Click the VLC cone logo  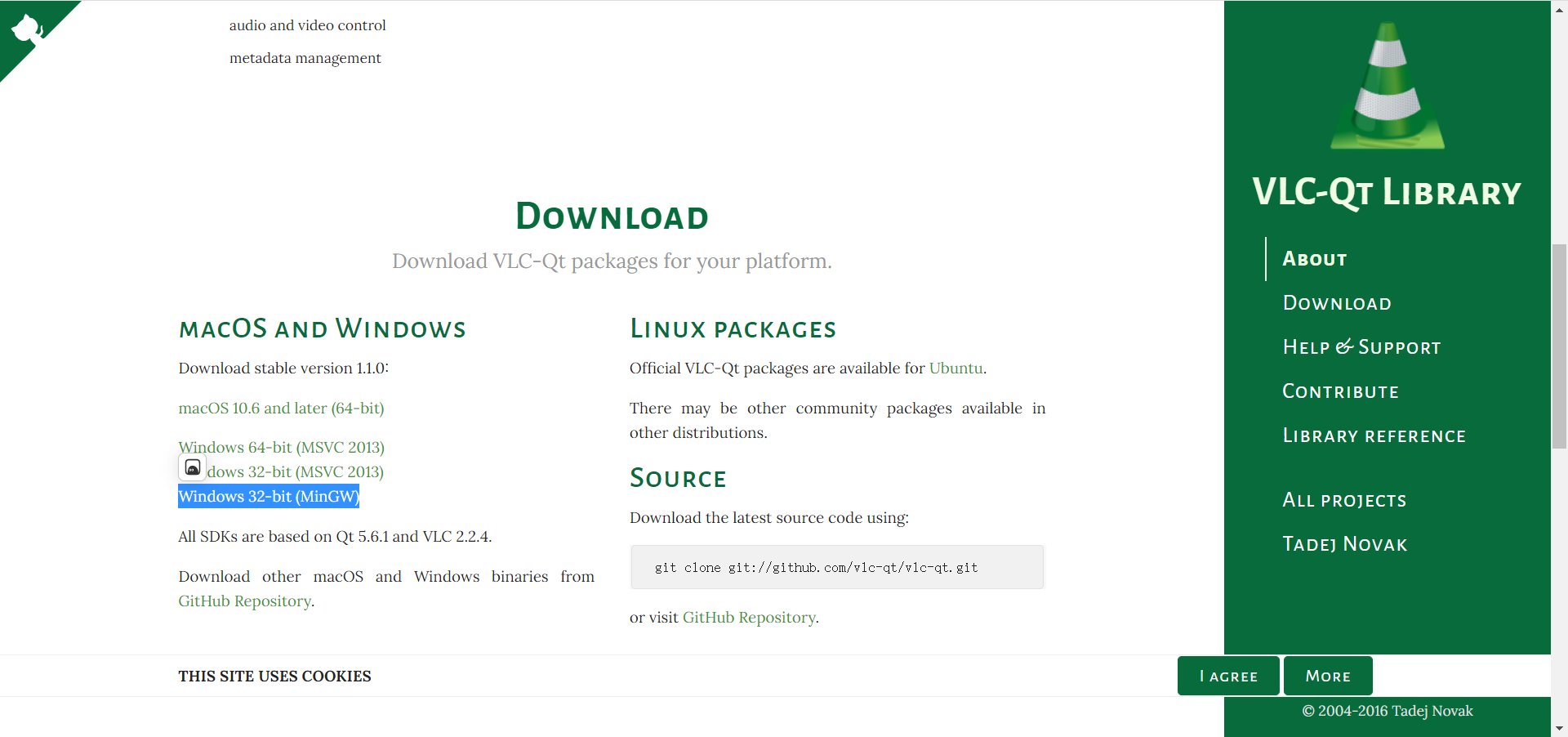1388,85
